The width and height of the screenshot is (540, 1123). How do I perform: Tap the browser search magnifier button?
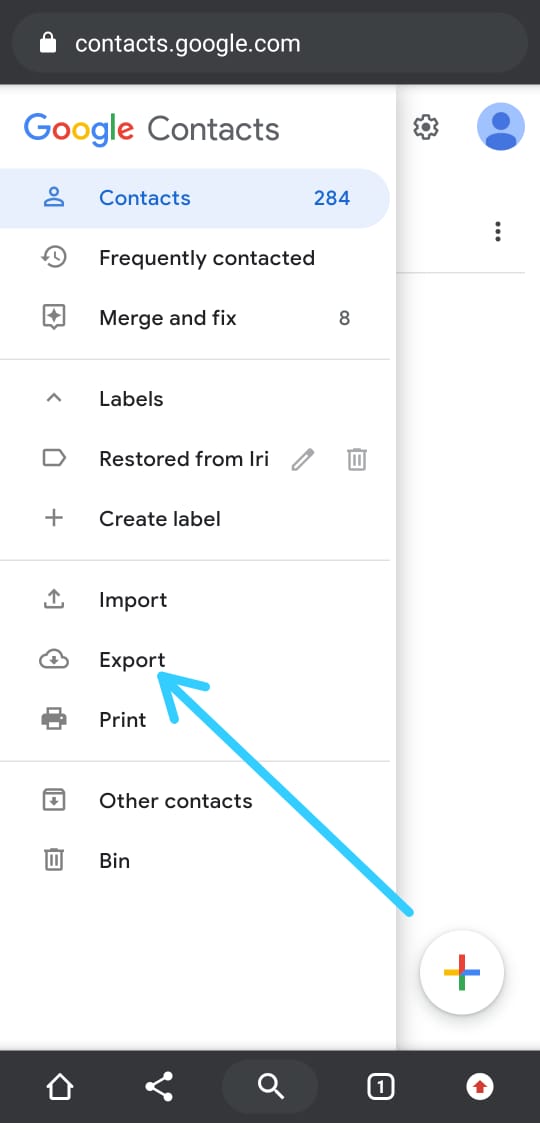[270, 1087]
